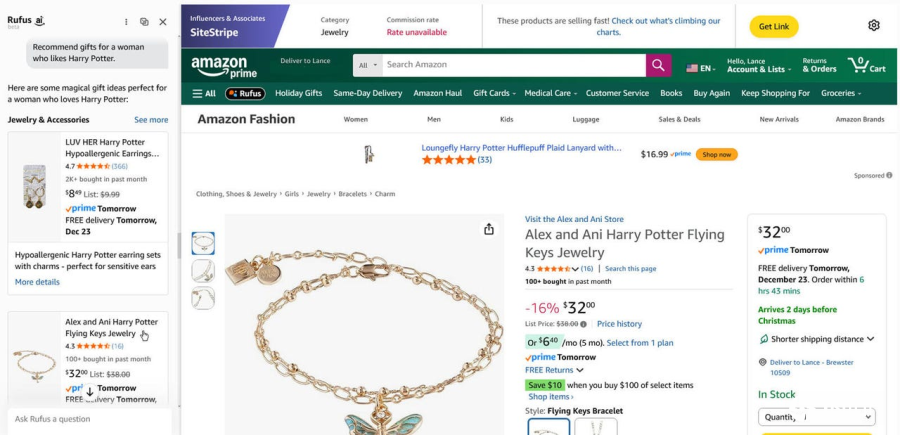Click the Amazon Prime logo

click(219, 67)
